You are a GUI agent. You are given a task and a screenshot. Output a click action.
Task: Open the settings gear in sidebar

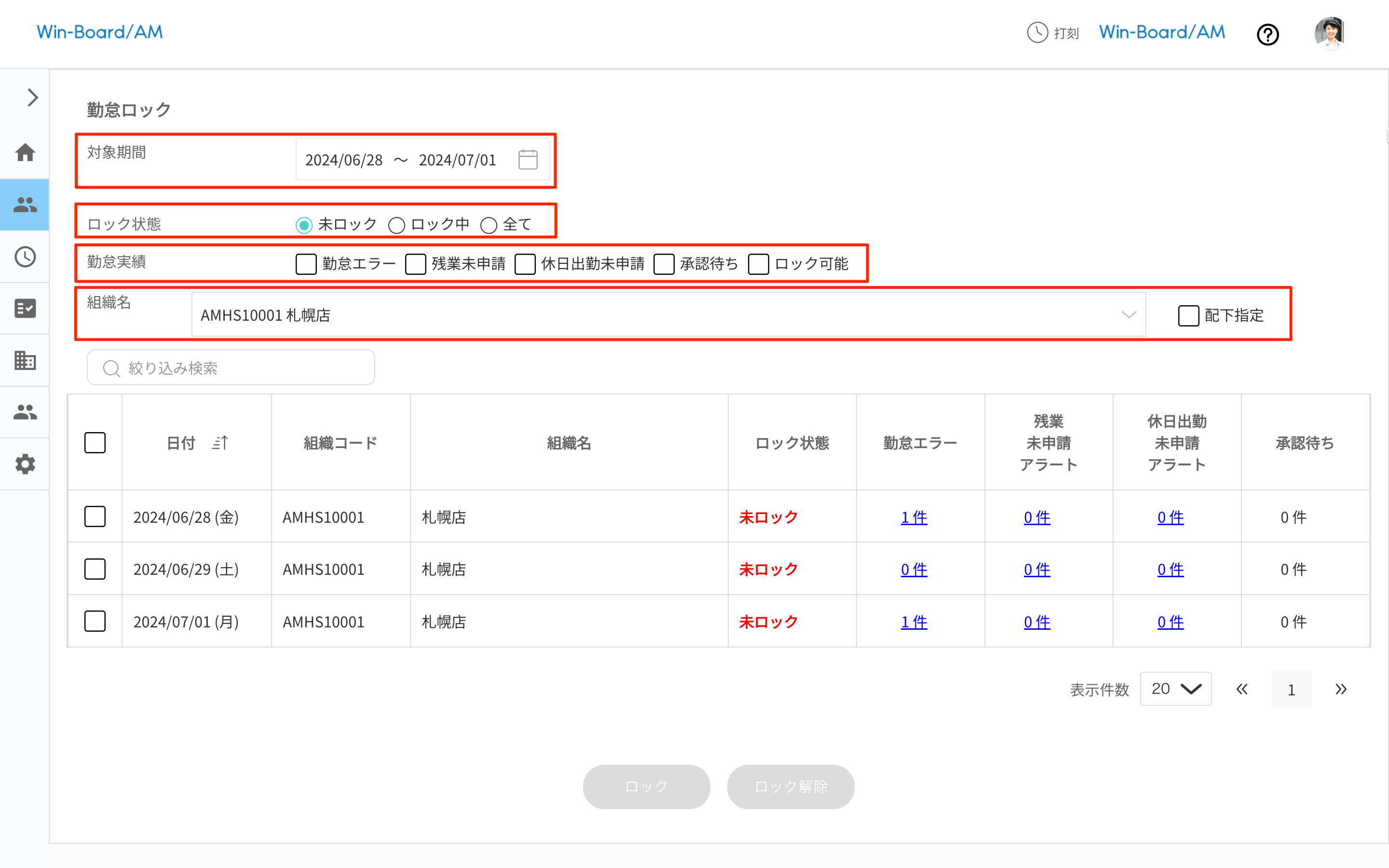(25, 464)
